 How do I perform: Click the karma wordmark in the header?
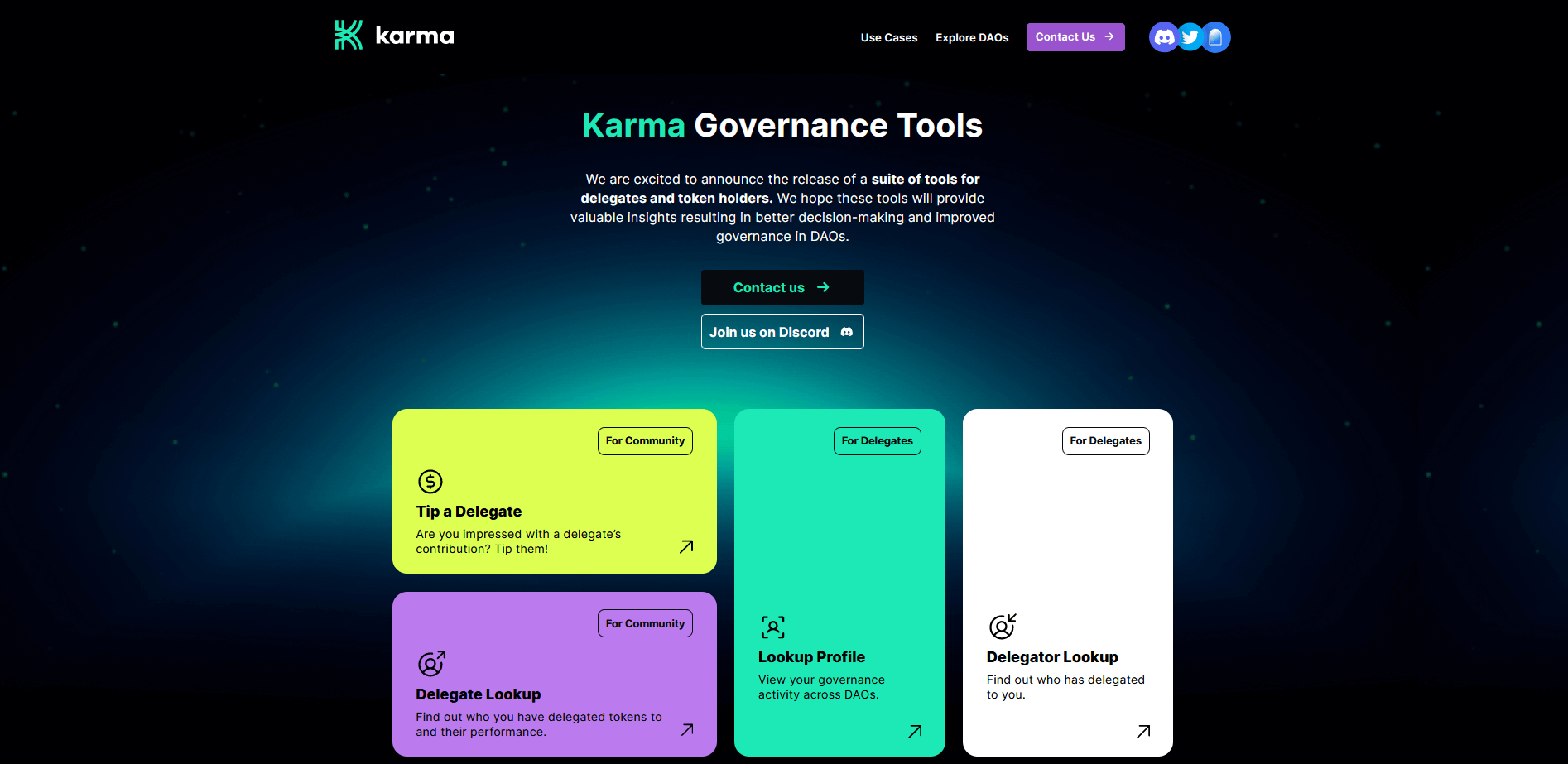coord(415,36)
